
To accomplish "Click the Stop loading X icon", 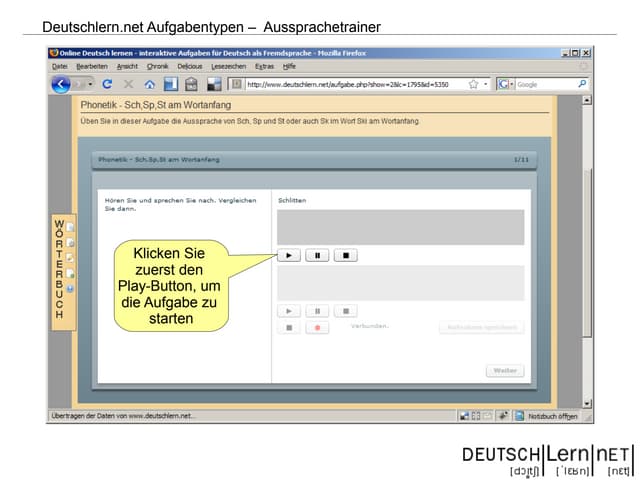I will point(129,84).
